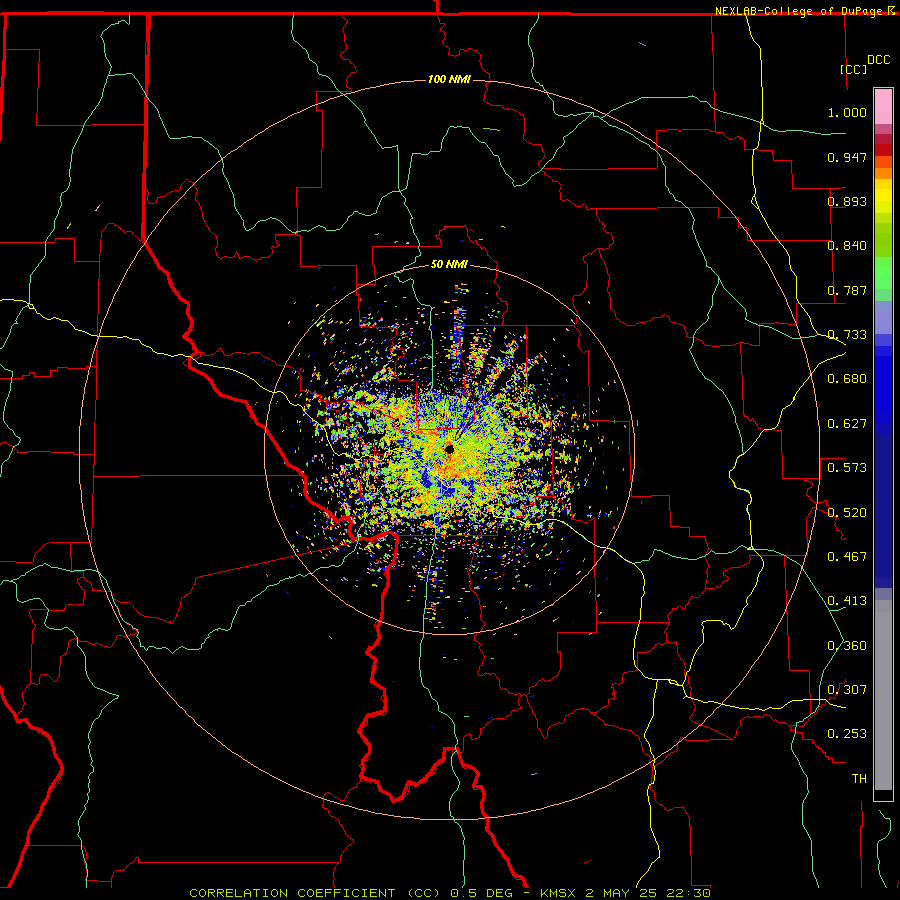Pick the bright green color bar segment

883,273
